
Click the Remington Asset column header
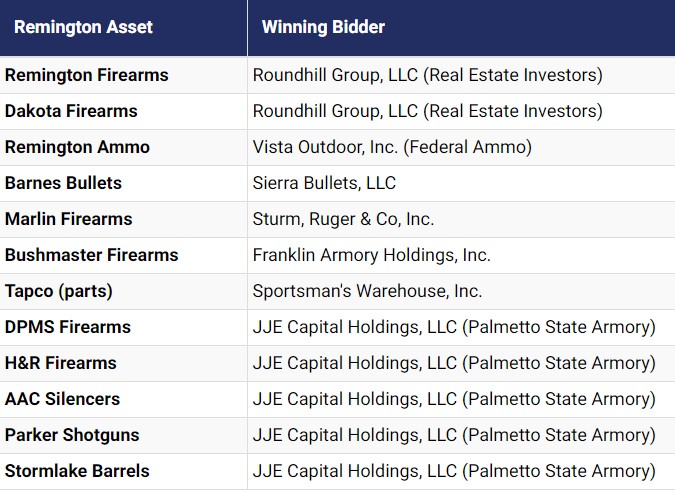(83, 27)
